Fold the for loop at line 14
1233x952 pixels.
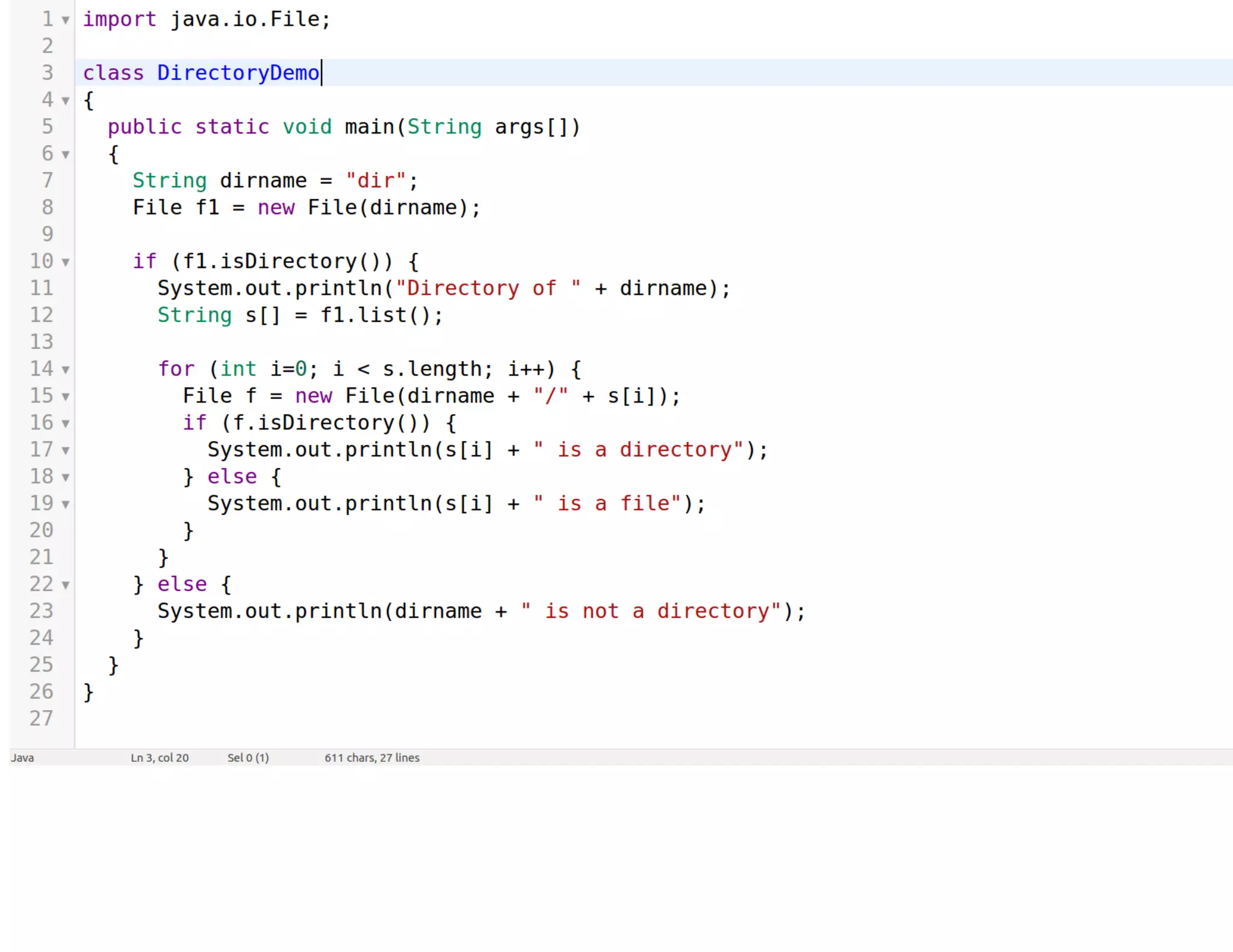[x=65, y=370]
